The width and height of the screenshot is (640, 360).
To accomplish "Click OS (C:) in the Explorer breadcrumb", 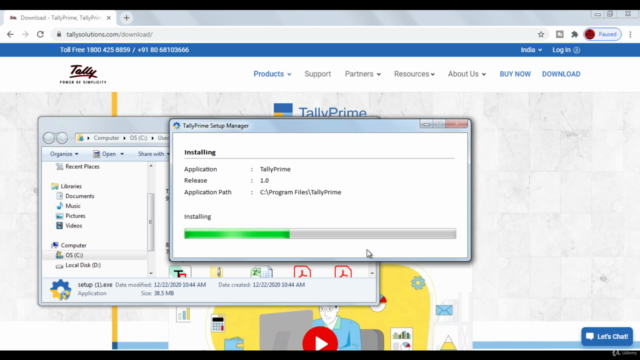I will tap(138, 138).
